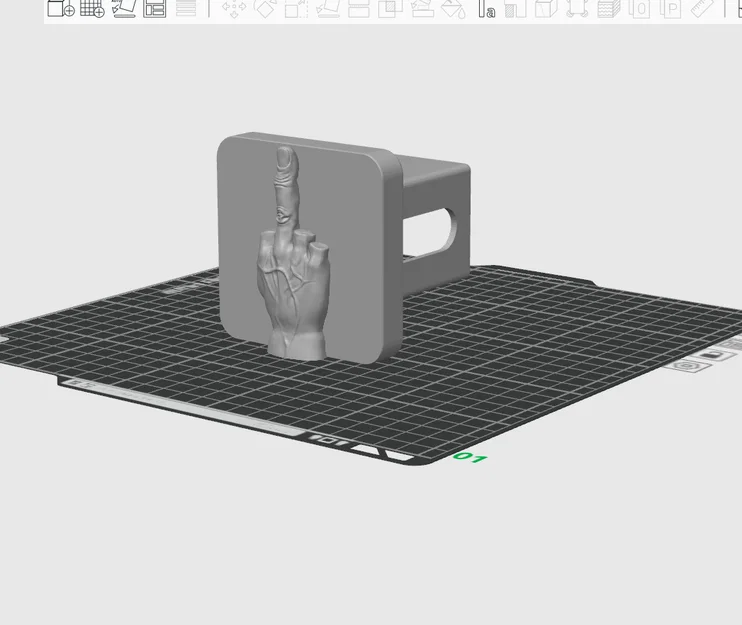Select the paint bucket with drop icon
Screen dimensions: 742x625
[453, 9]
